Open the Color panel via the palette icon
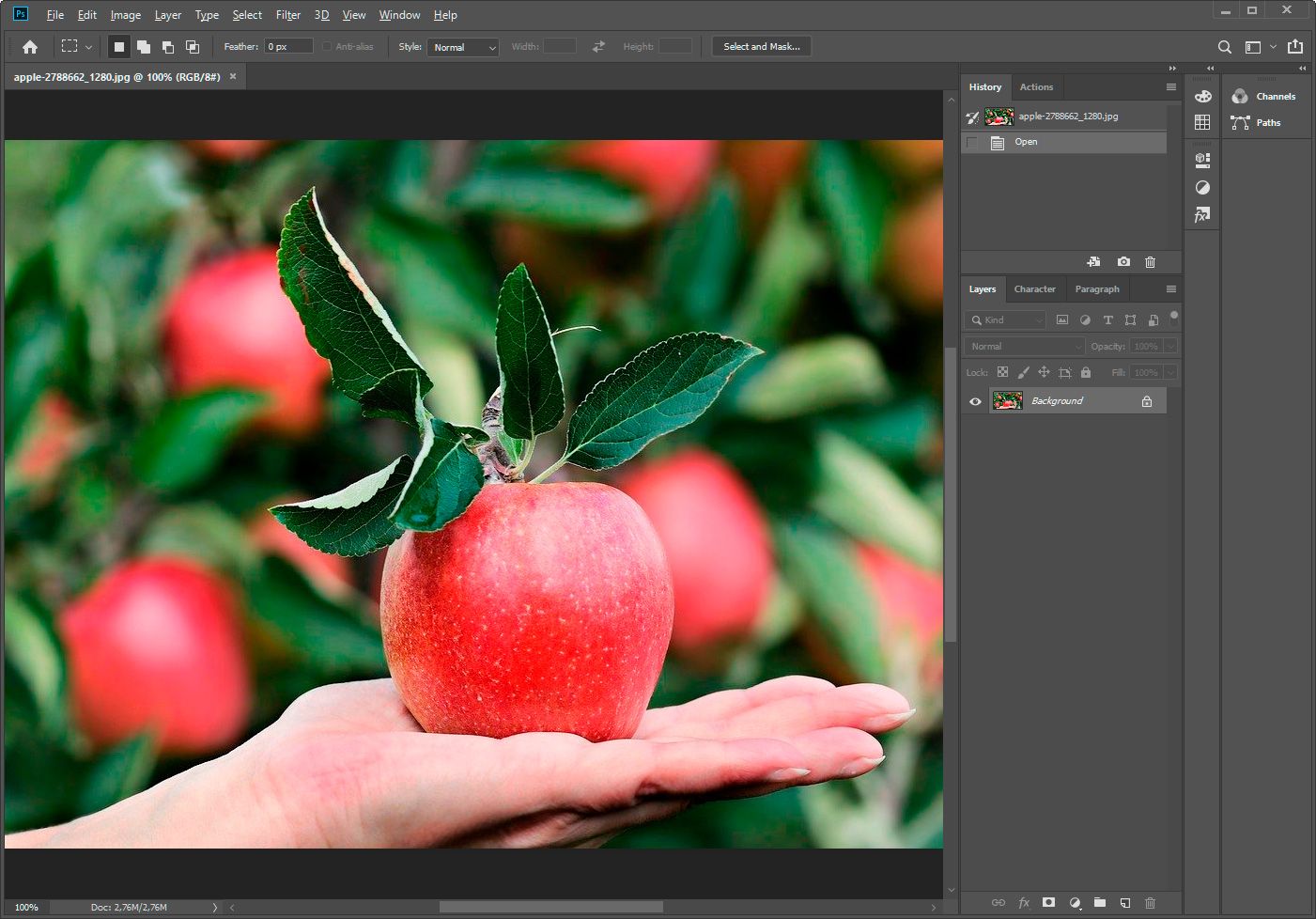1316x919 pixels. 1202,95
